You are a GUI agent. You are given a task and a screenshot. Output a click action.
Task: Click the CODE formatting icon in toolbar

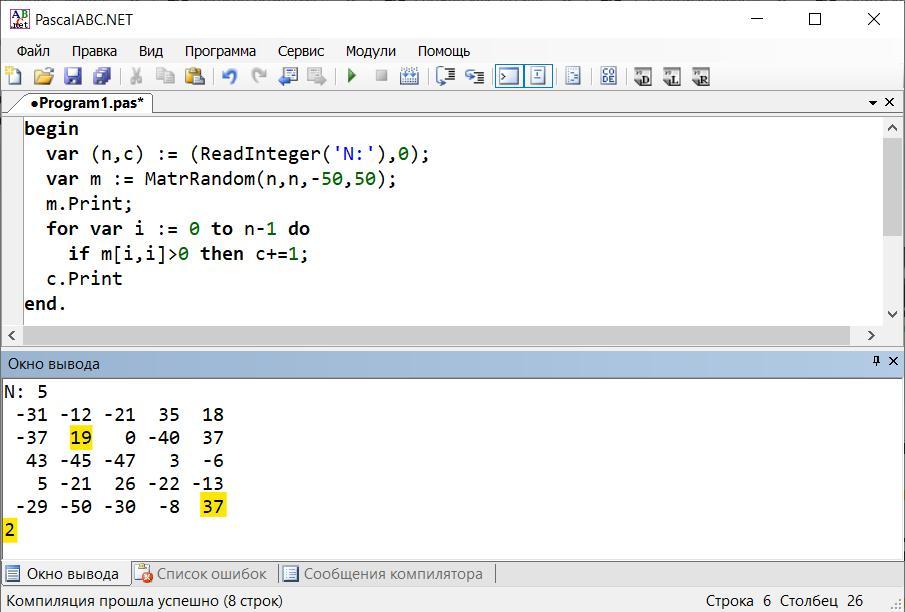608,76
